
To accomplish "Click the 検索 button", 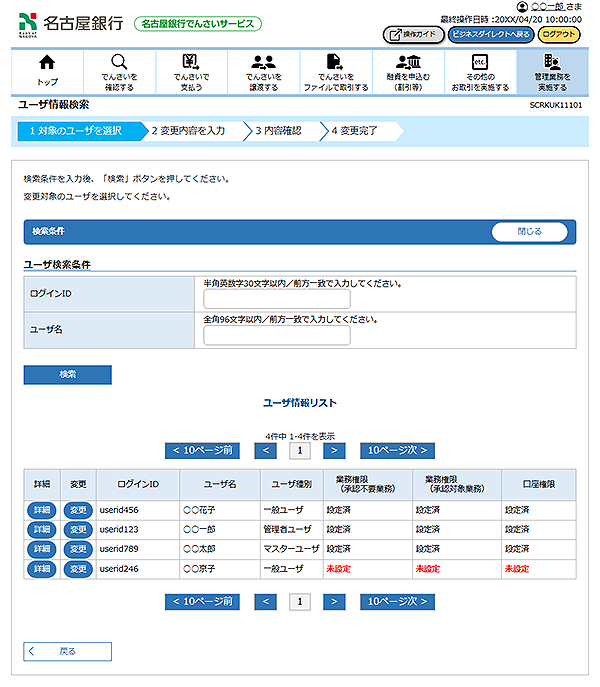I will (x=67, y=375).
